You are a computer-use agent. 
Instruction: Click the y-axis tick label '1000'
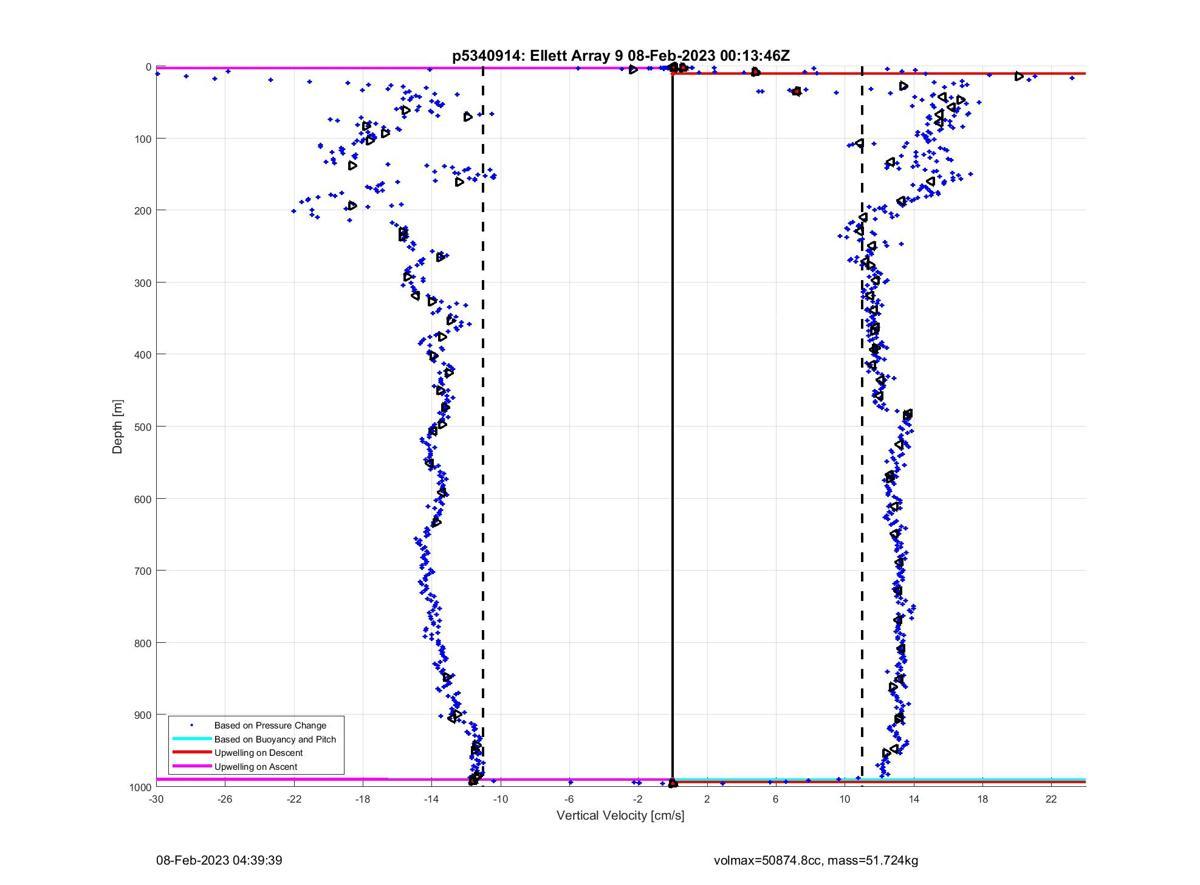point(139,787)
